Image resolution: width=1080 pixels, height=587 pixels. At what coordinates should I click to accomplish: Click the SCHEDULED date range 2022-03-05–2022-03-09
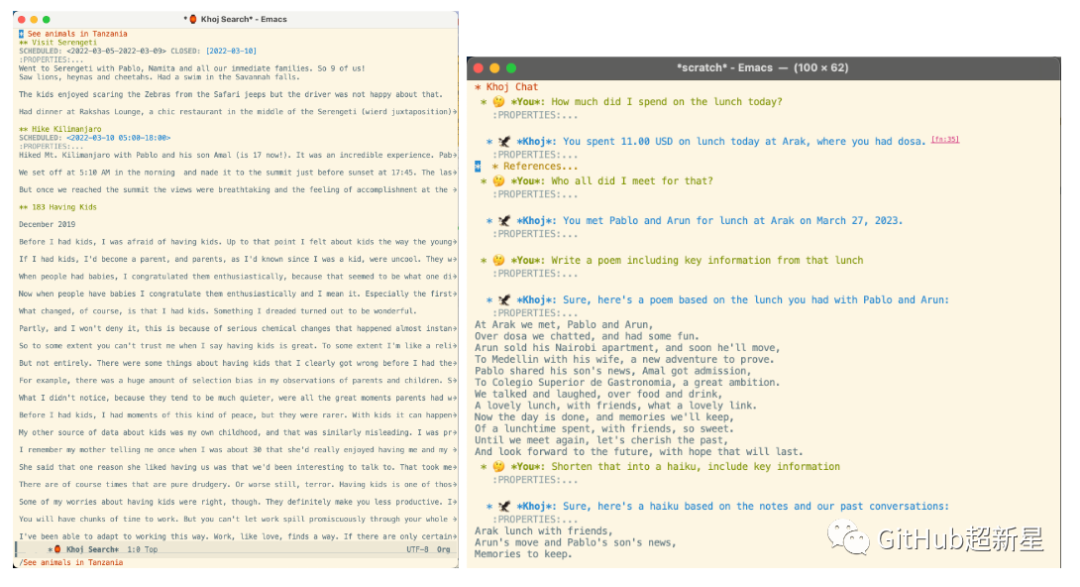coord(114,51)
